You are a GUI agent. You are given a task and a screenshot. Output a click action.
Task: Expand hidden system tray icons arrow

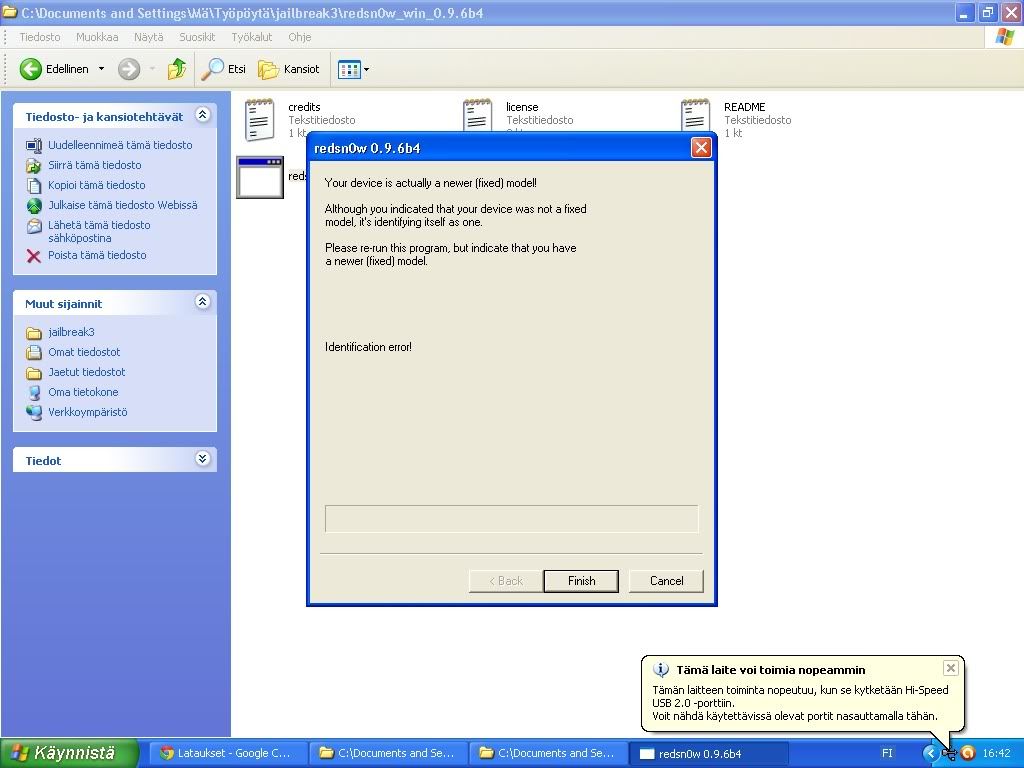(930, 753)
